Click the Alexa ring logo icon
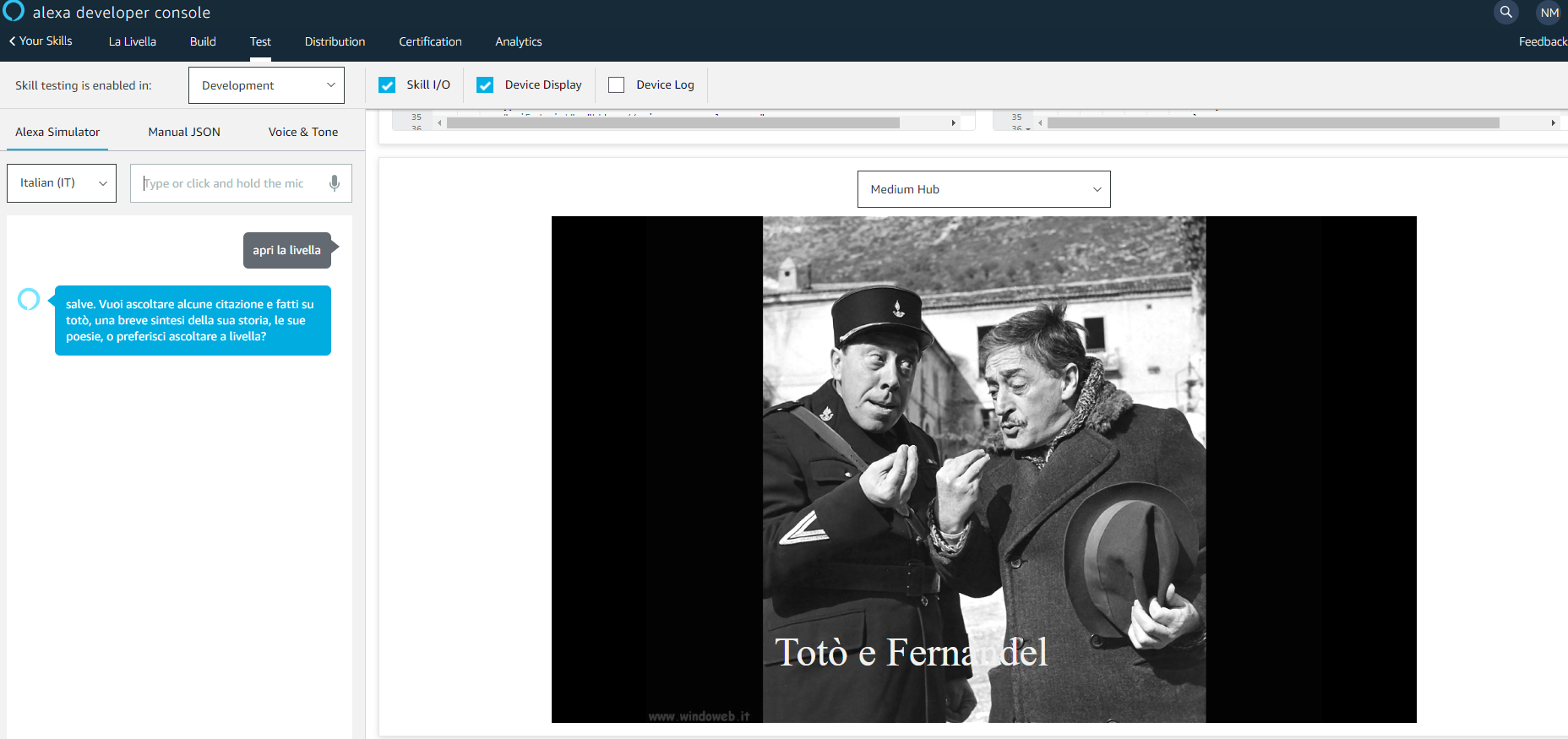 pyautogui.click(x=14, y=10)
